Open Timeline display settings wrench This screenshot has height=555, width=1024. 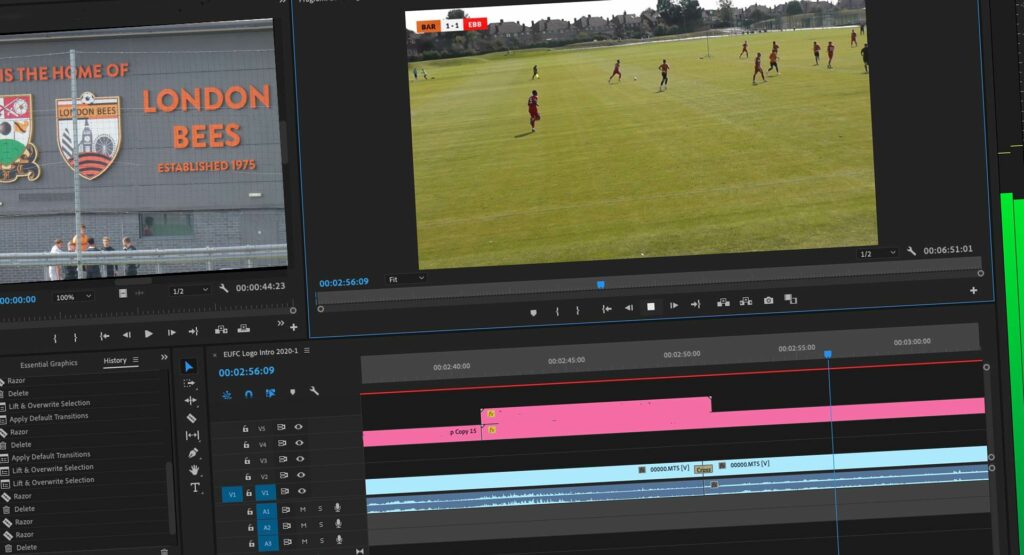pos(314,392)
